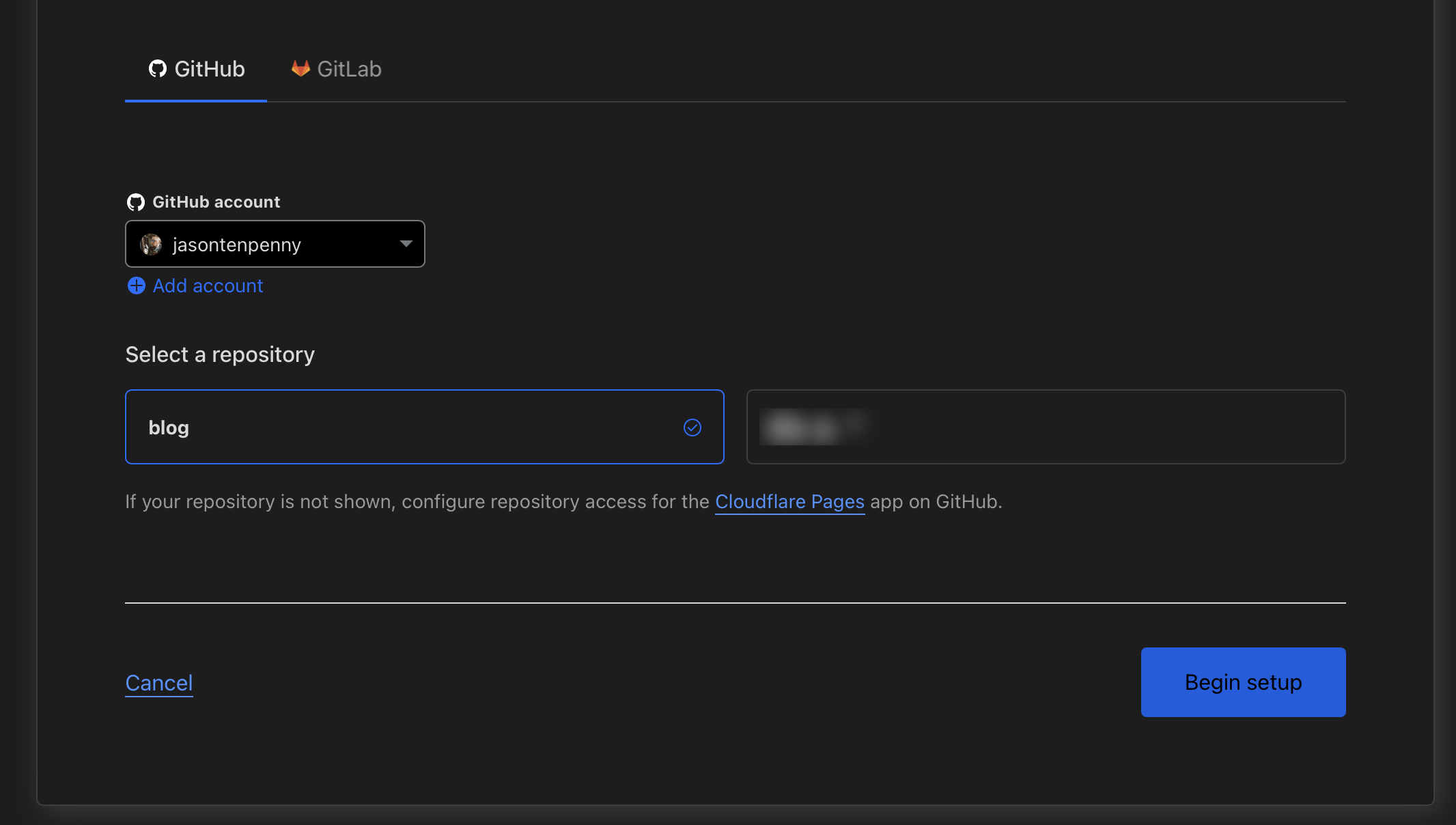The image size is (1456, 825).
Task: Toggle selection of the blurred repository entry
Action: [1045, 427]
